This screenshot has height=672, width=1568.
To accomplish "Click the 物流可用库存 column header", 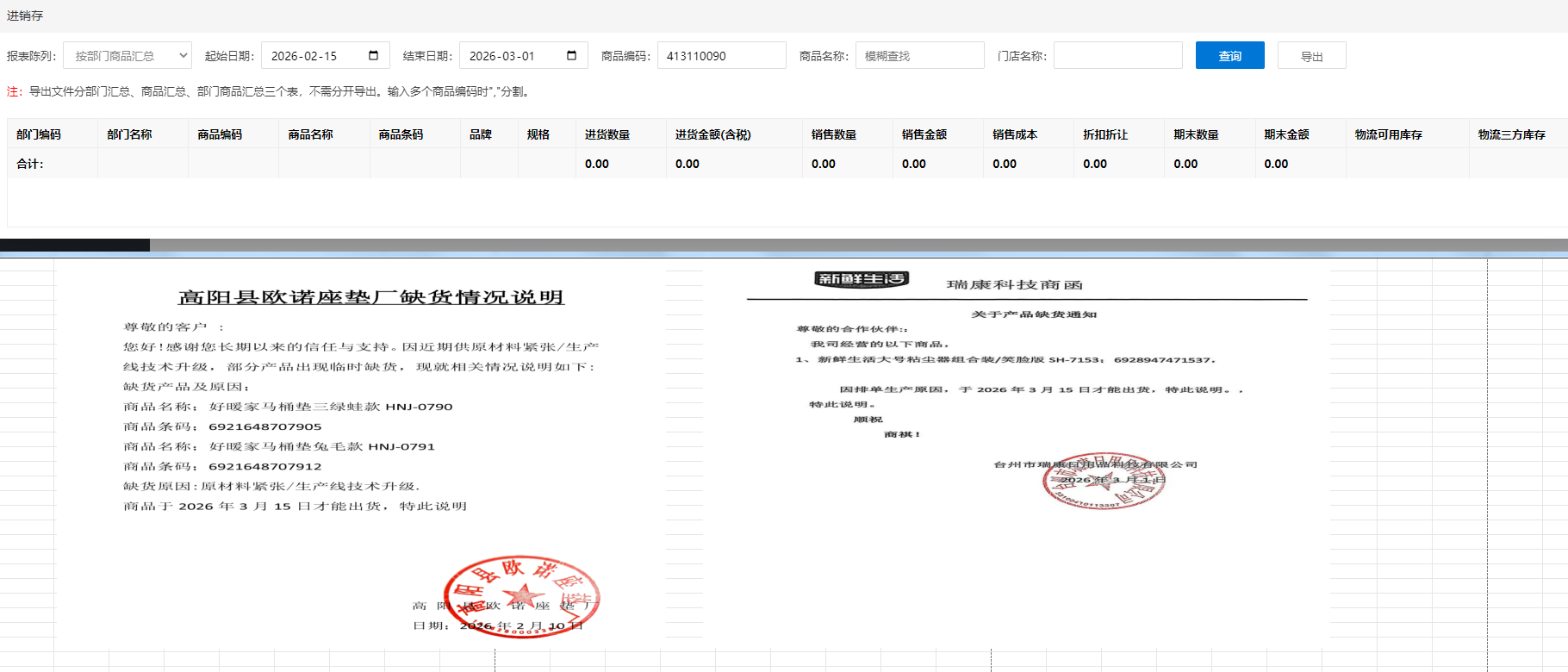I will [x=1388, y=134].
